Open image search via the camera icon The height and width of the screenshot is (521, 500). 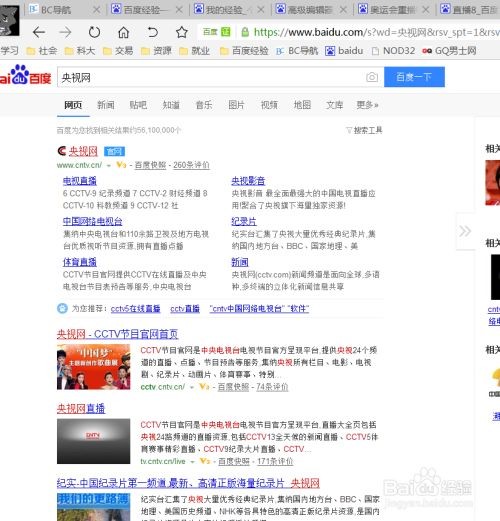point(372,77)
